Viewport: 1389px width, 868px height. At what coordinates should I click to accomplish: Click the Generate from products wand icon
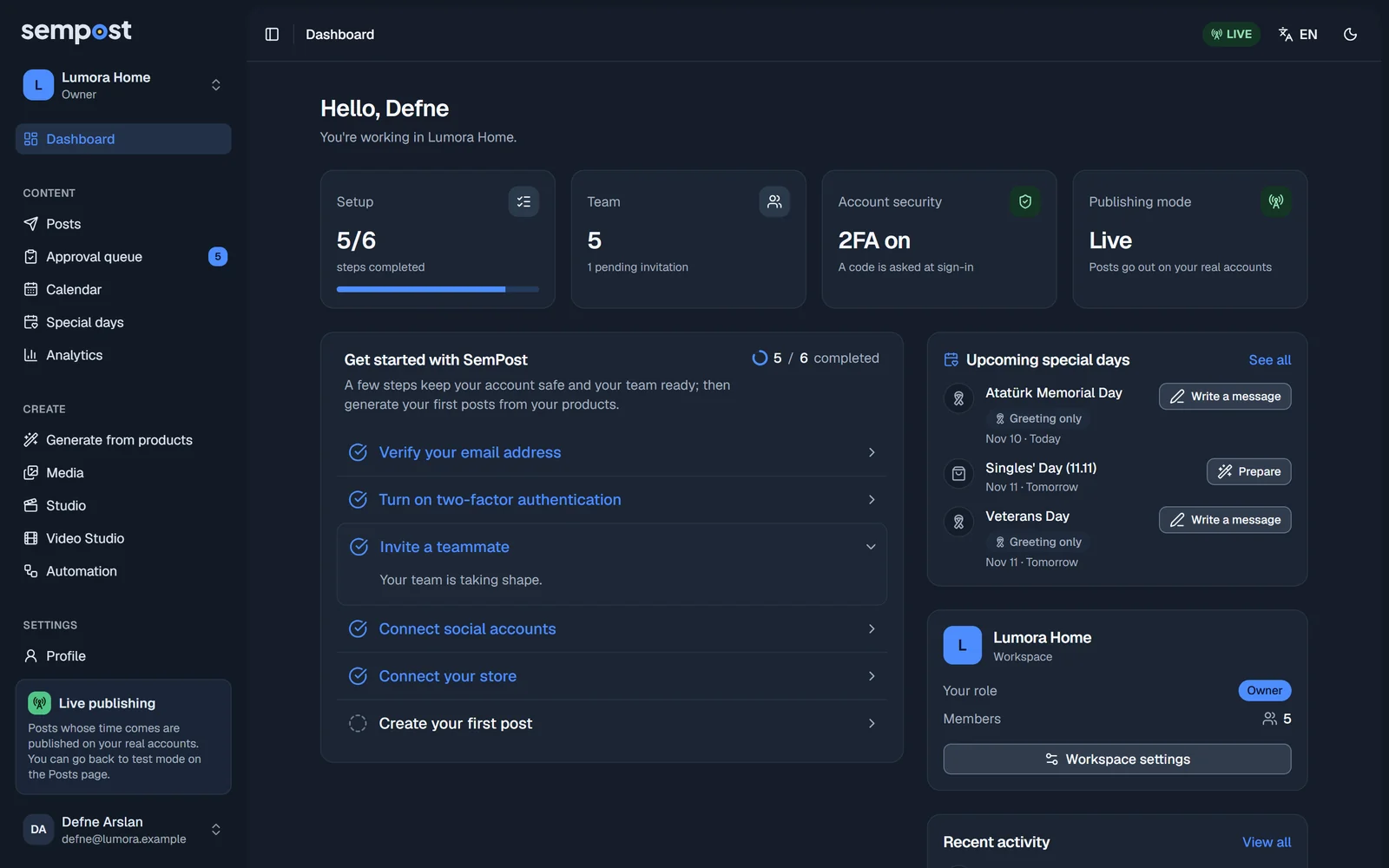coord(31,440)
